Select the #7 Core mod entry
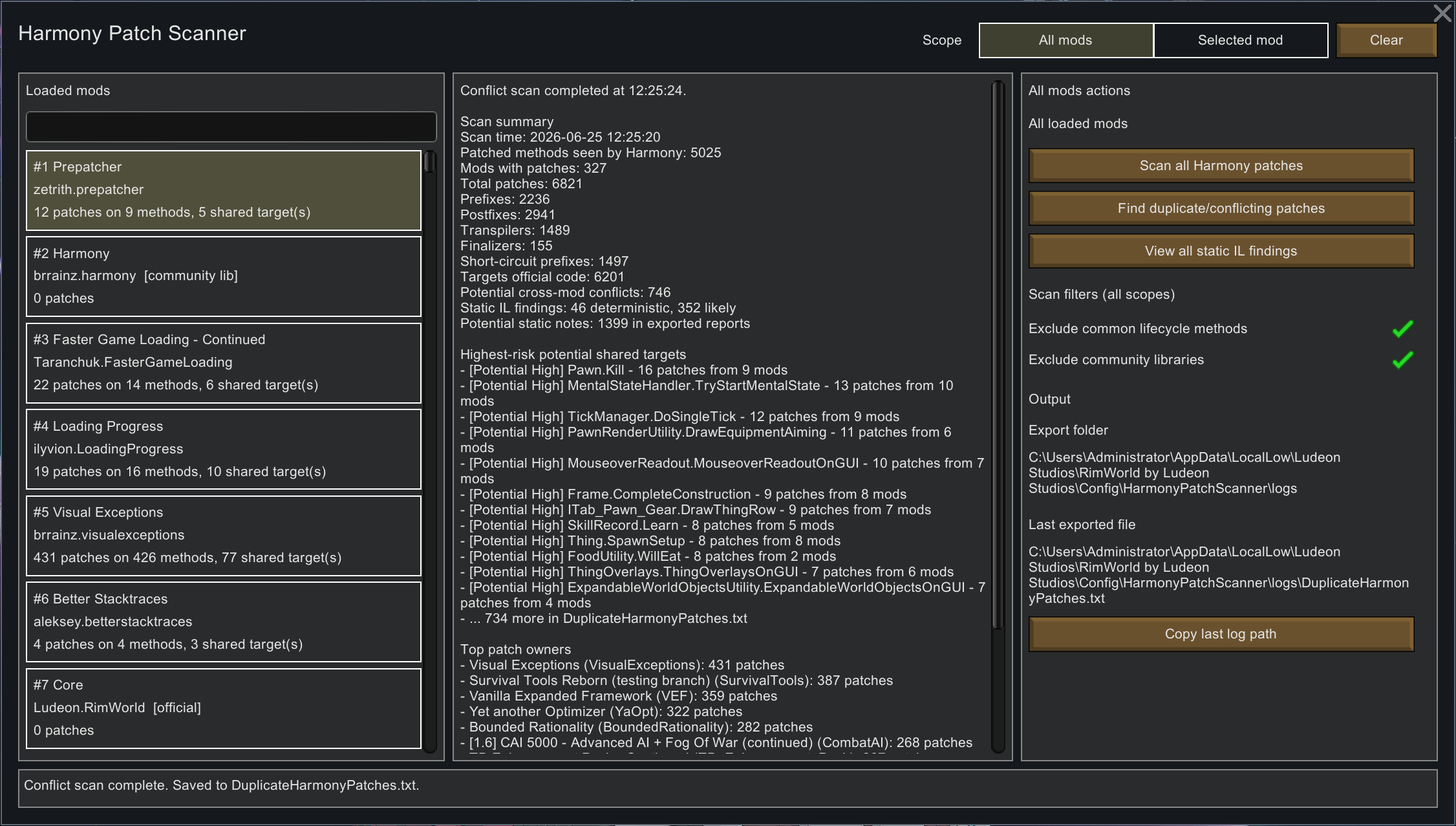1456x826 pixels. 224,708
